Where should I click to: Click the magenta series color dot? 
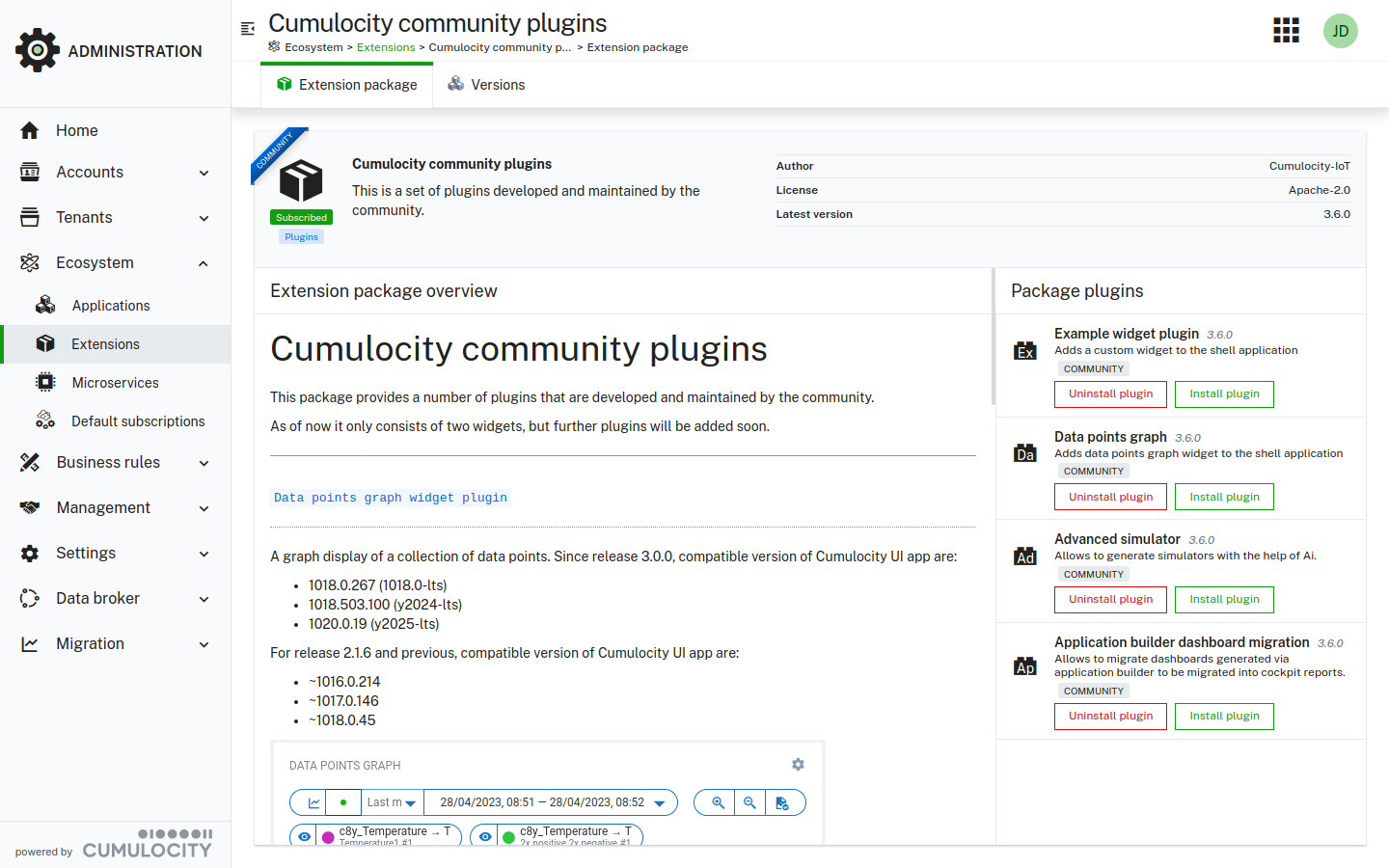(x=328, y=835)
